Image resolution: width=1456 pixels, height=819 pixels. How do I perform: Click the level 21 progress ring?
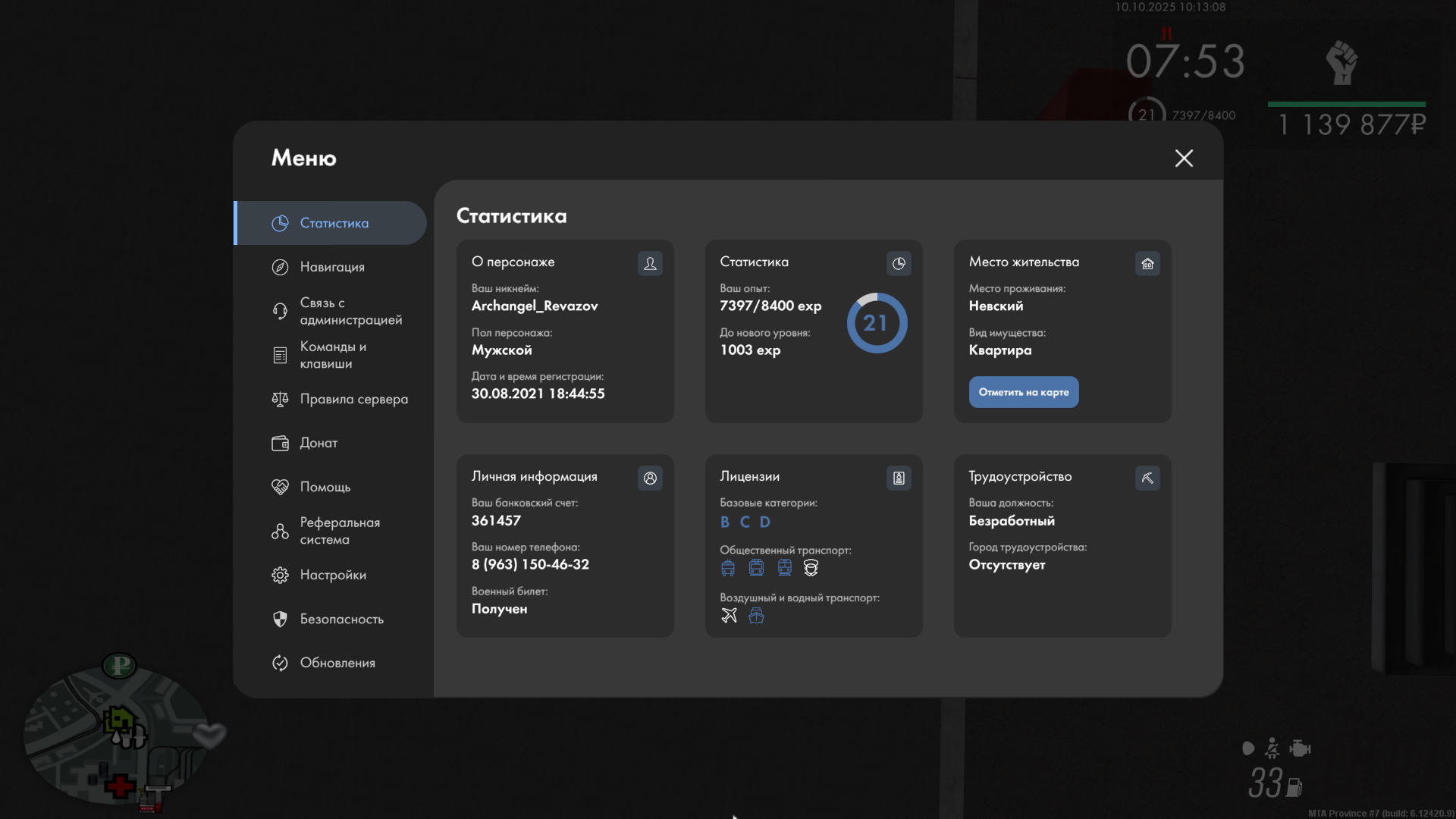click(877, 323)
